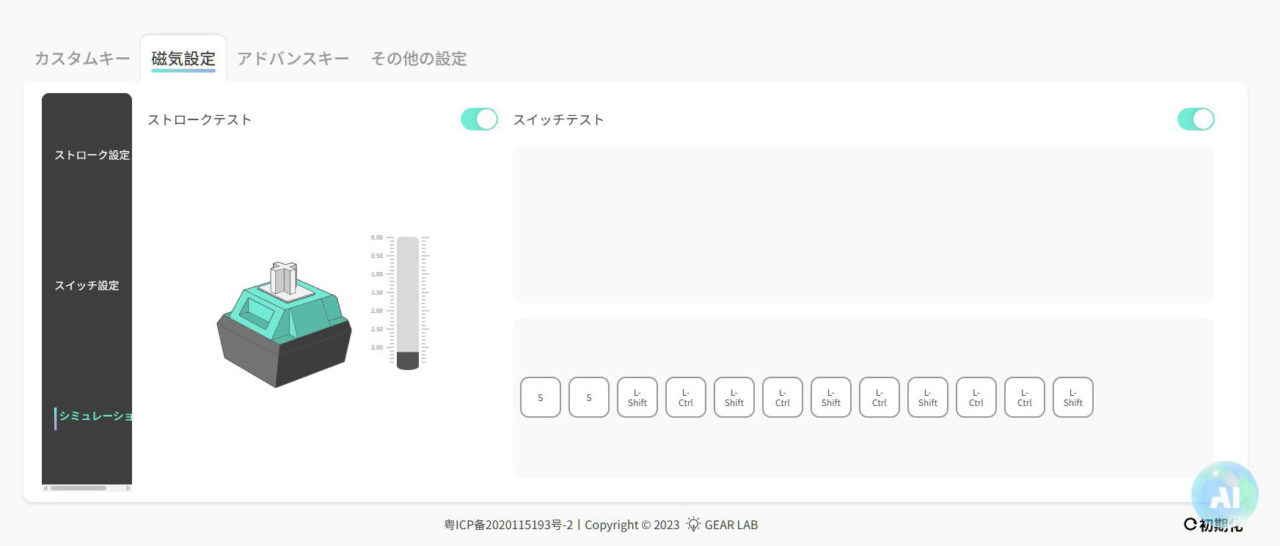Click the empty switch test display panel
1280x546 pixels.
pyautogui.click(x=863, y=223)
